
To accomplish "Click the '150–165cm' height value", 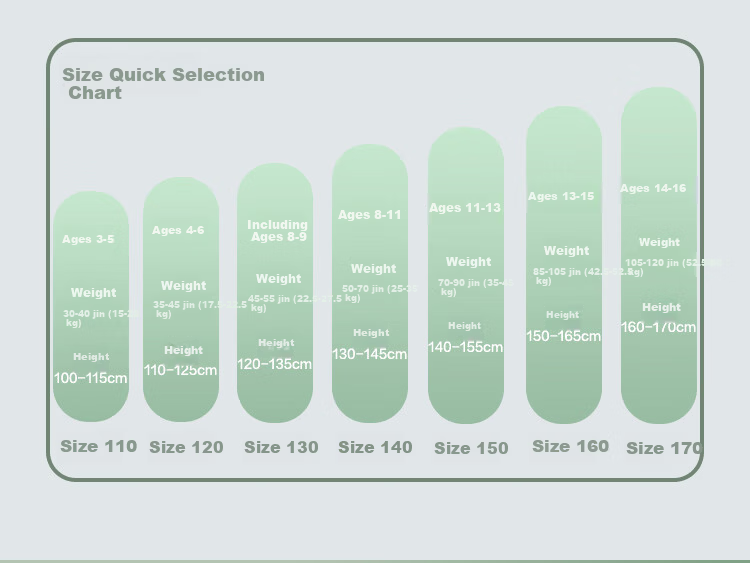I will coord(563,336).
